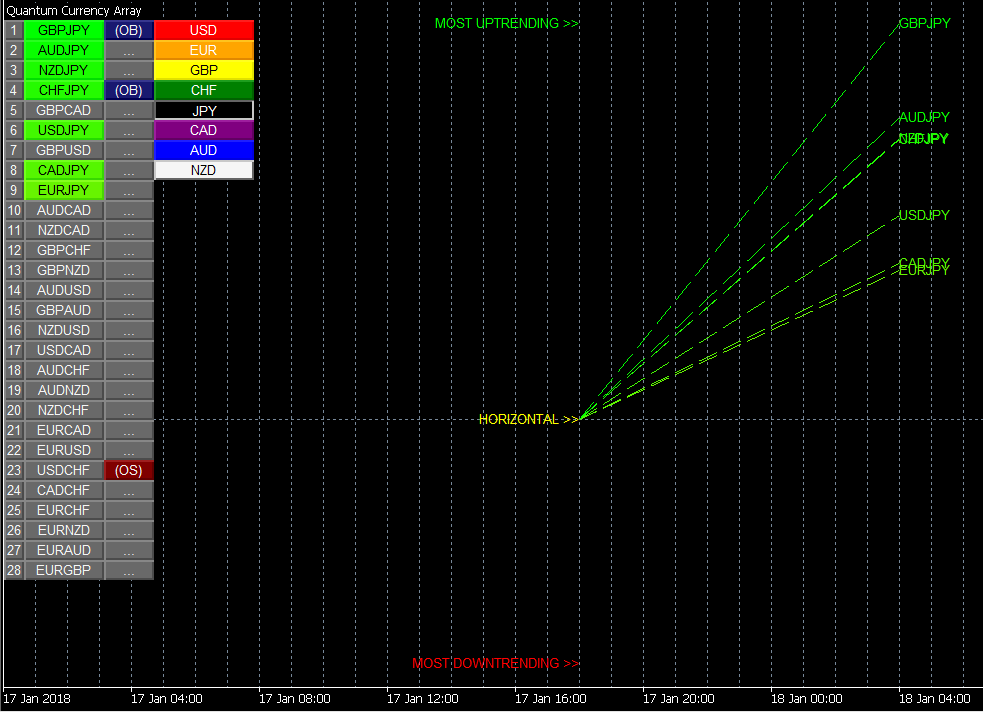
Task: Toggle the (OB) indicator beside GBPJPY
Action: [x=129, y=30]
